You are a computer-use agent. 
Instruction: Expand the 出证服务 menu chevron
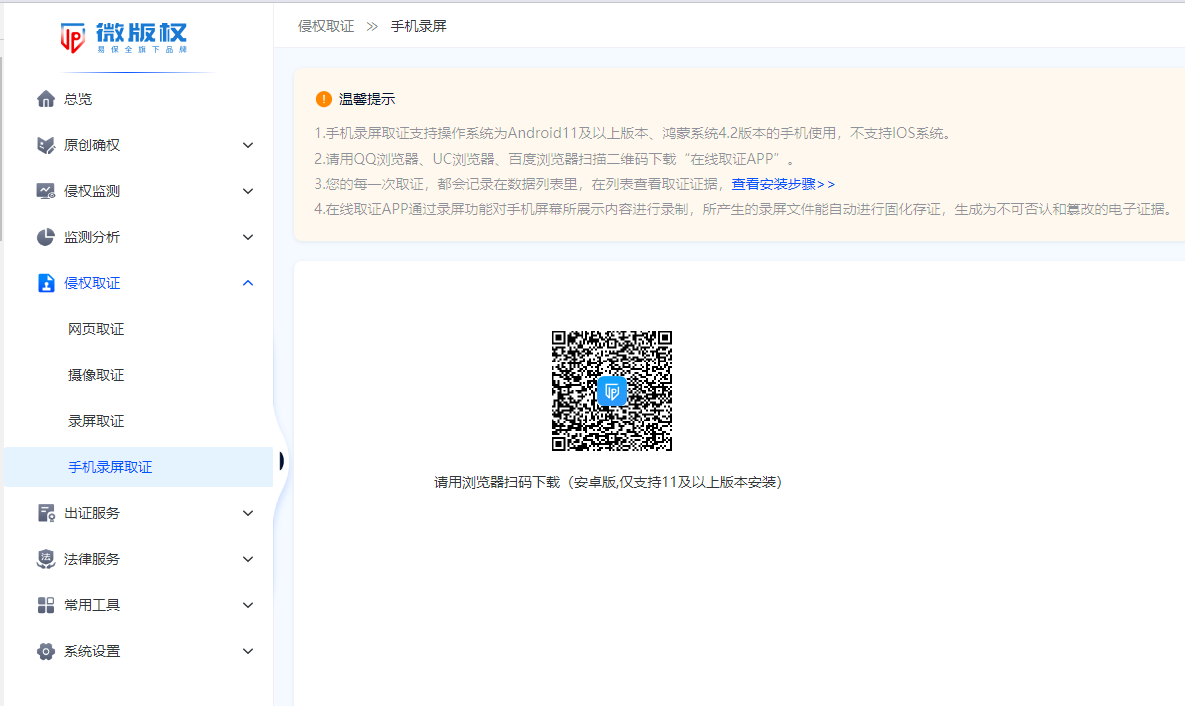[248, 513]
